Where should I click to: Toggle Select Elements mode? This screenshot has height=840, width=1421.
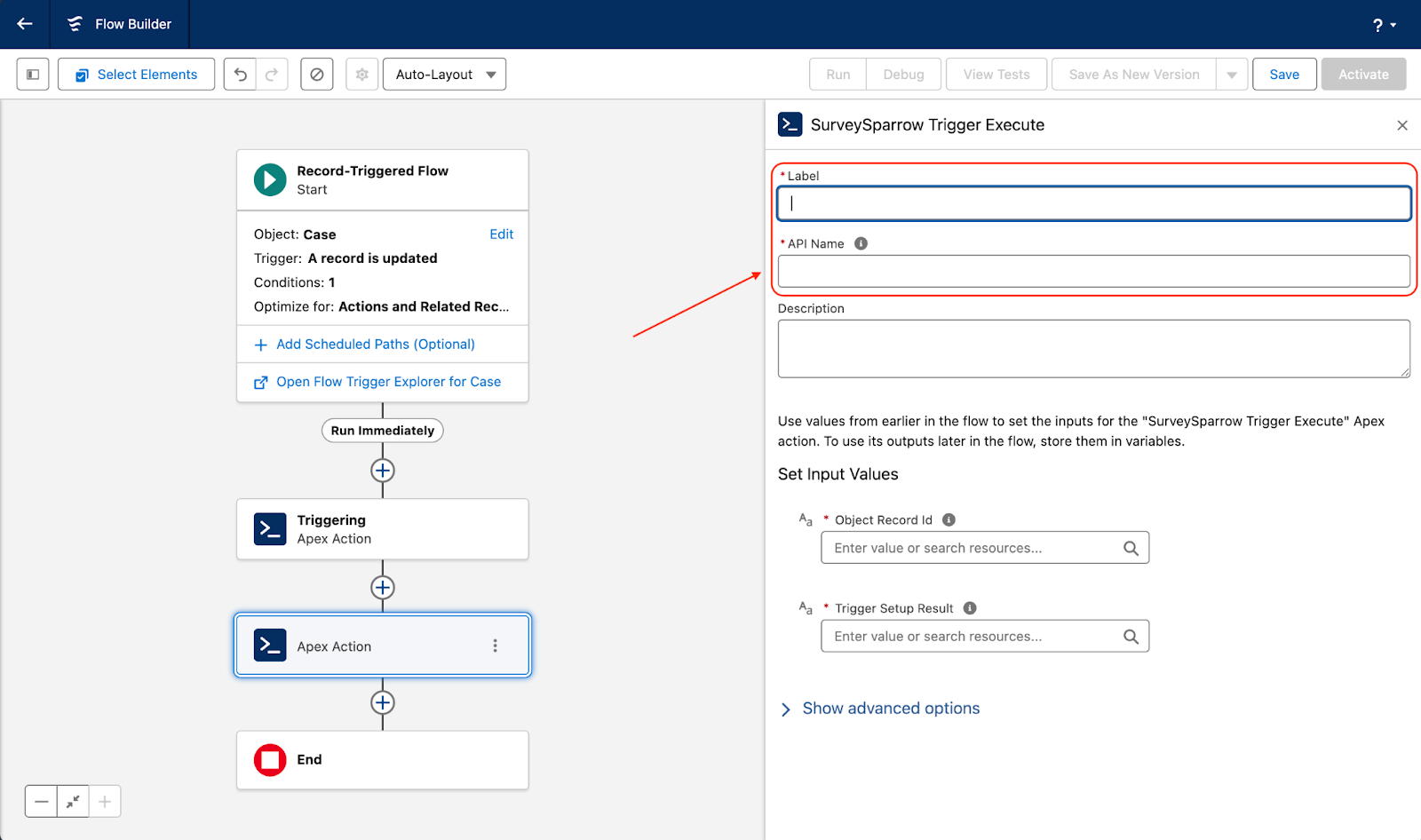[137, 75]
